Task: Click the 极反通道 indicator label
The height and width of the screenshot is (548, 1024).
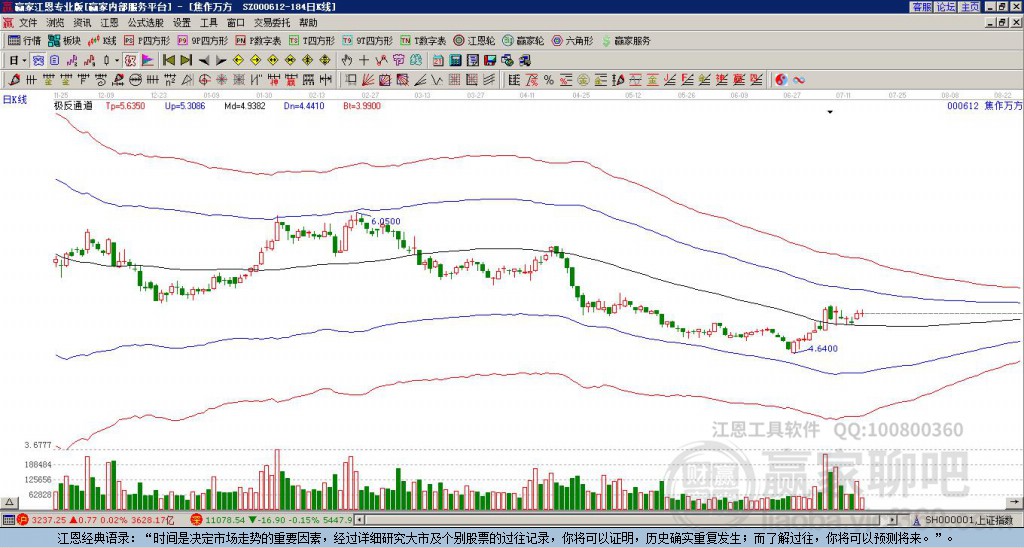Action: click(73, 106)
